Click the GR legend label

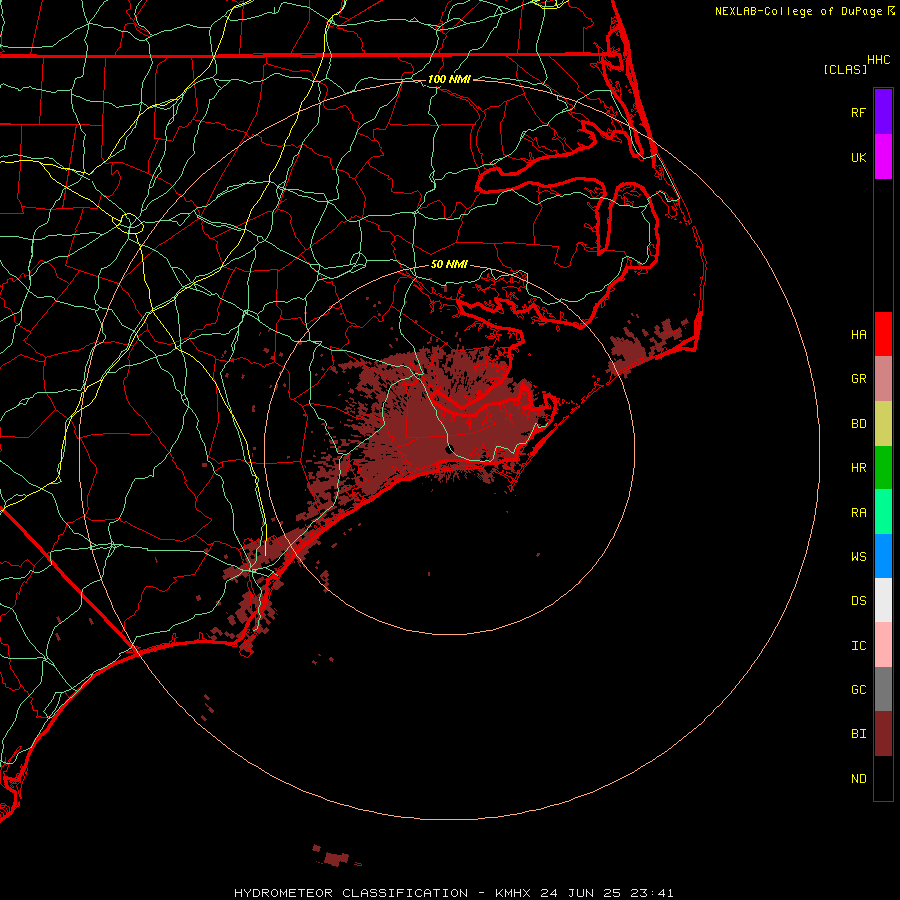click(x=859, y=379)
